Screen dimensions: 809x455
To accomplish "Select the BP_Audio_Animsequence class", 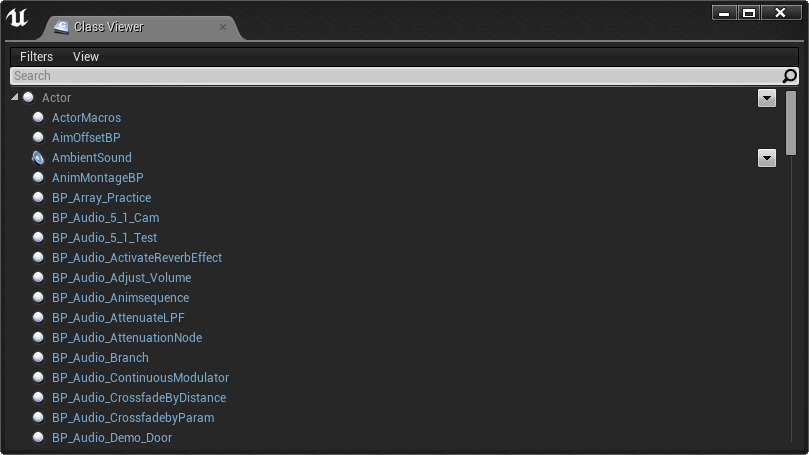I will (120, 298).
